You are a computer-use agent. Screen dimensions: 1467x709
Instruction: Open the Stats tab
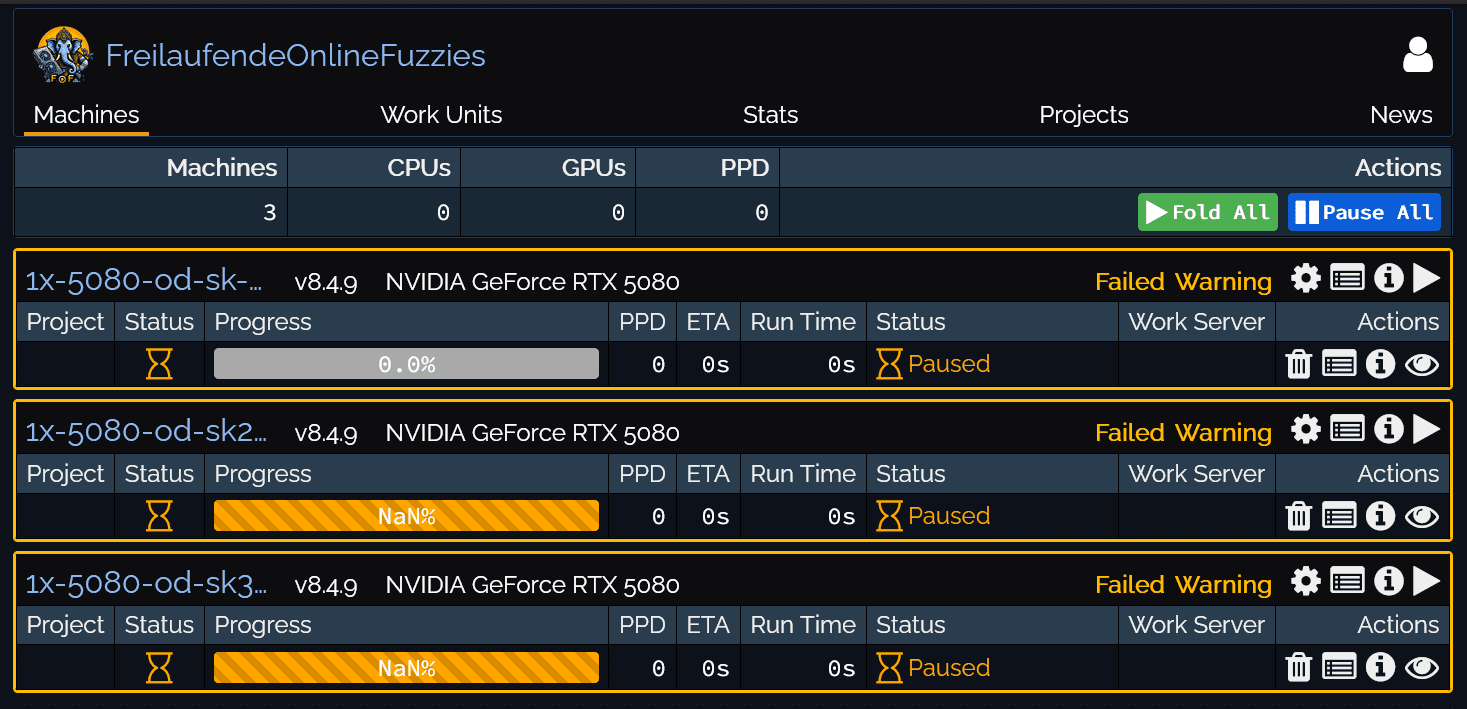click(x=770, y=115)
